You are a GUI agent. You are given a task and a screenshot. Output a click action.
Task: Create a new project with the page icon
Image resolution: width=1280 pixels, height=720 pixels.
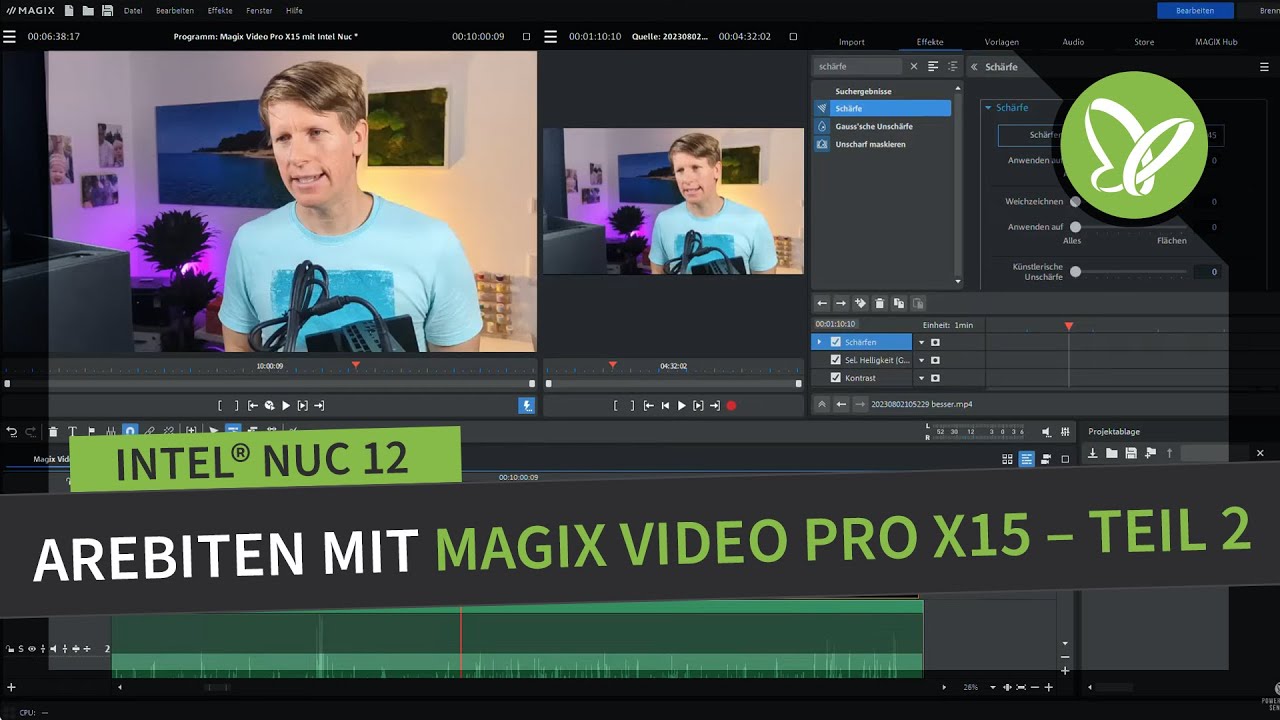click(69, 11)
